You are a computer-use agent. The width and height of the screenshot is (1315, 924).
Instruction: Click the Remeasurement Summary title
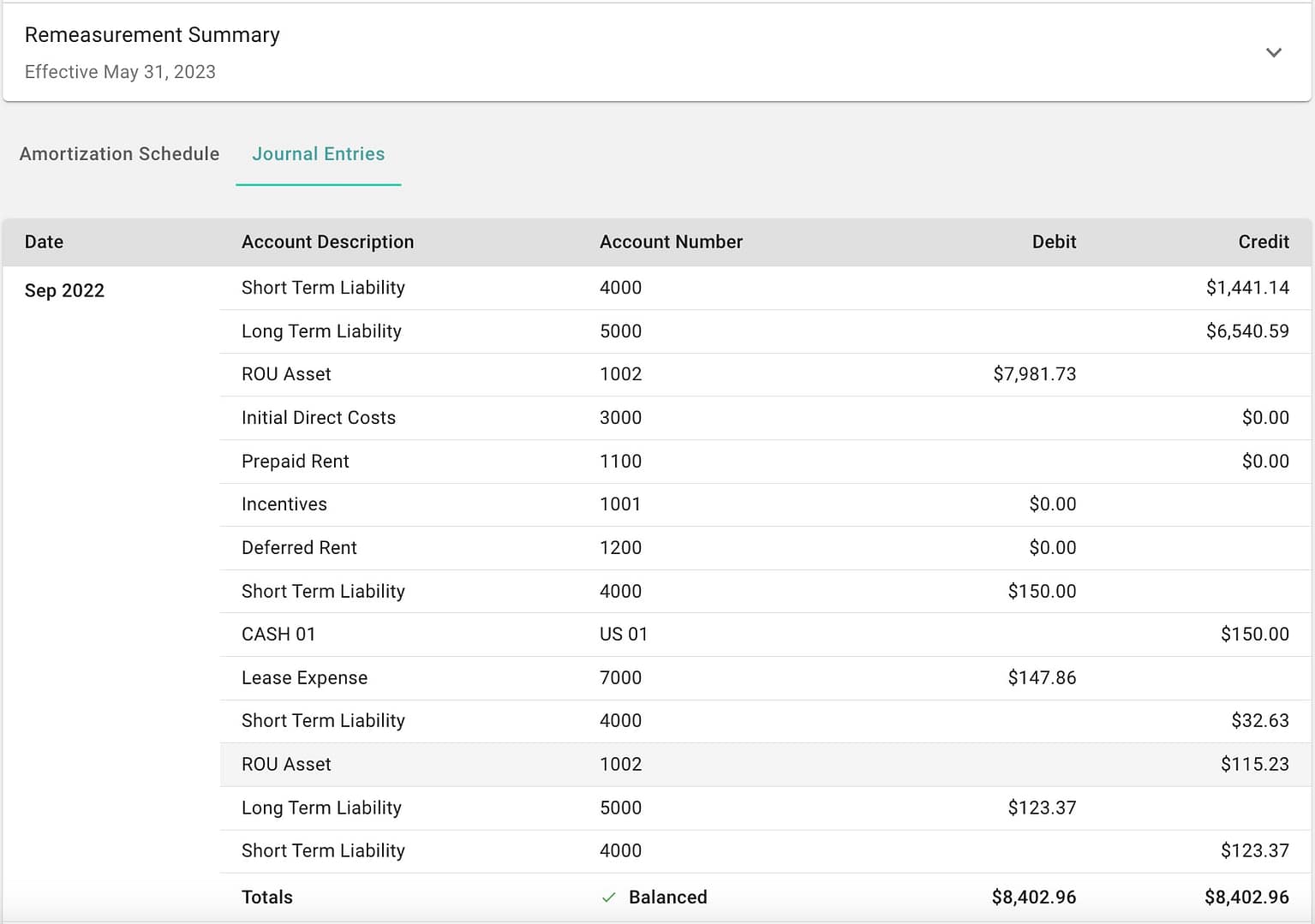click(x=152, y=35)
